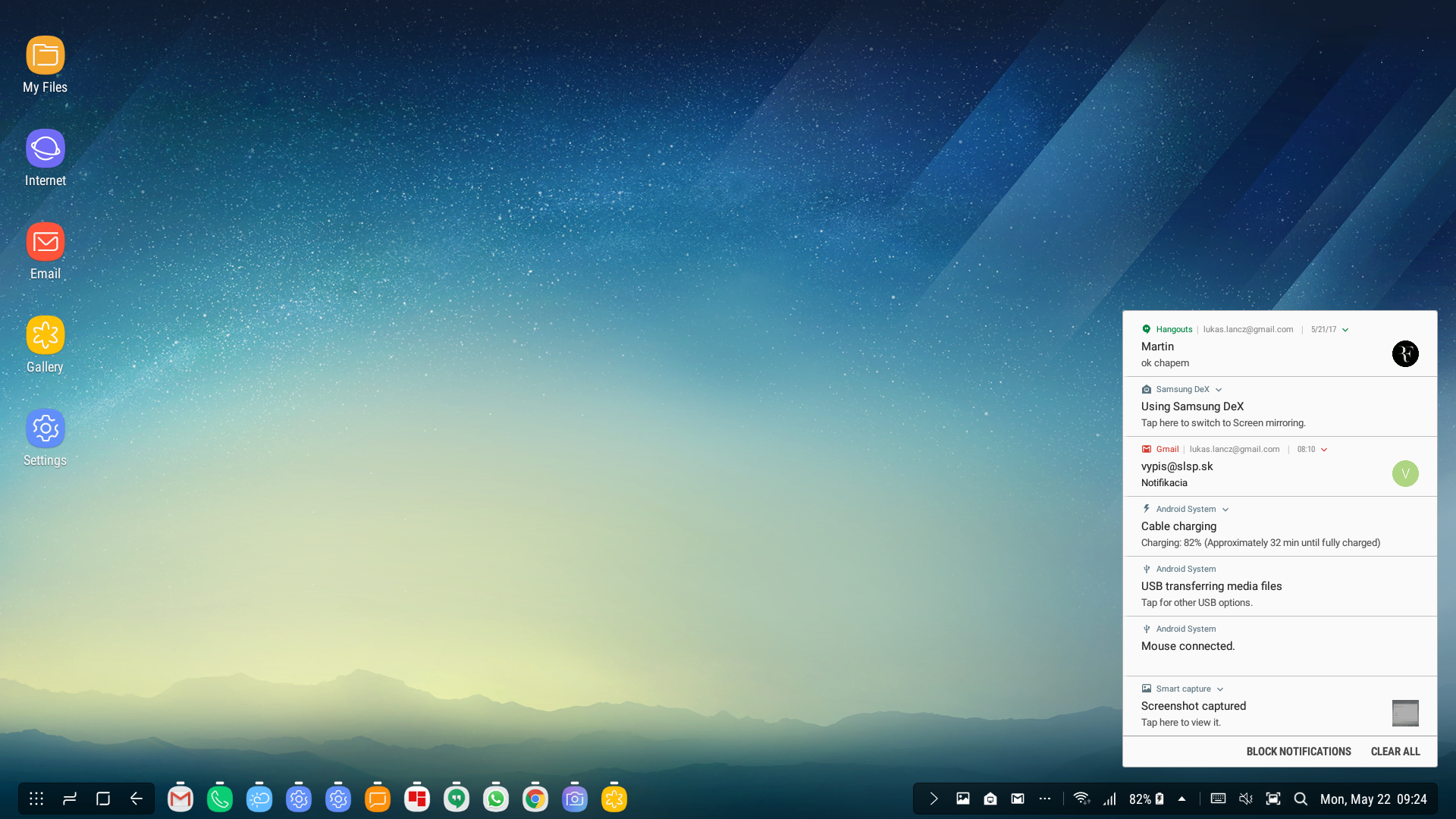Click the Samsung DeX tray icon
This screenshot has width=1456, height=819.
(990, 799)
